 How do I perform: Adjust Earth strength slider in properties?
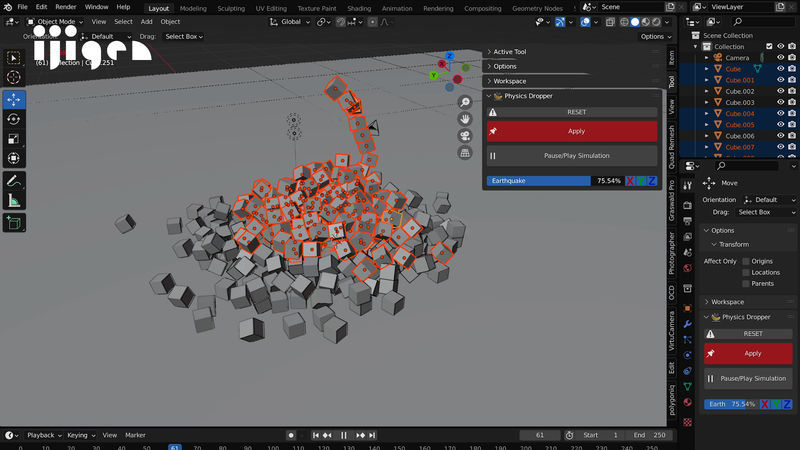[731, 404]
